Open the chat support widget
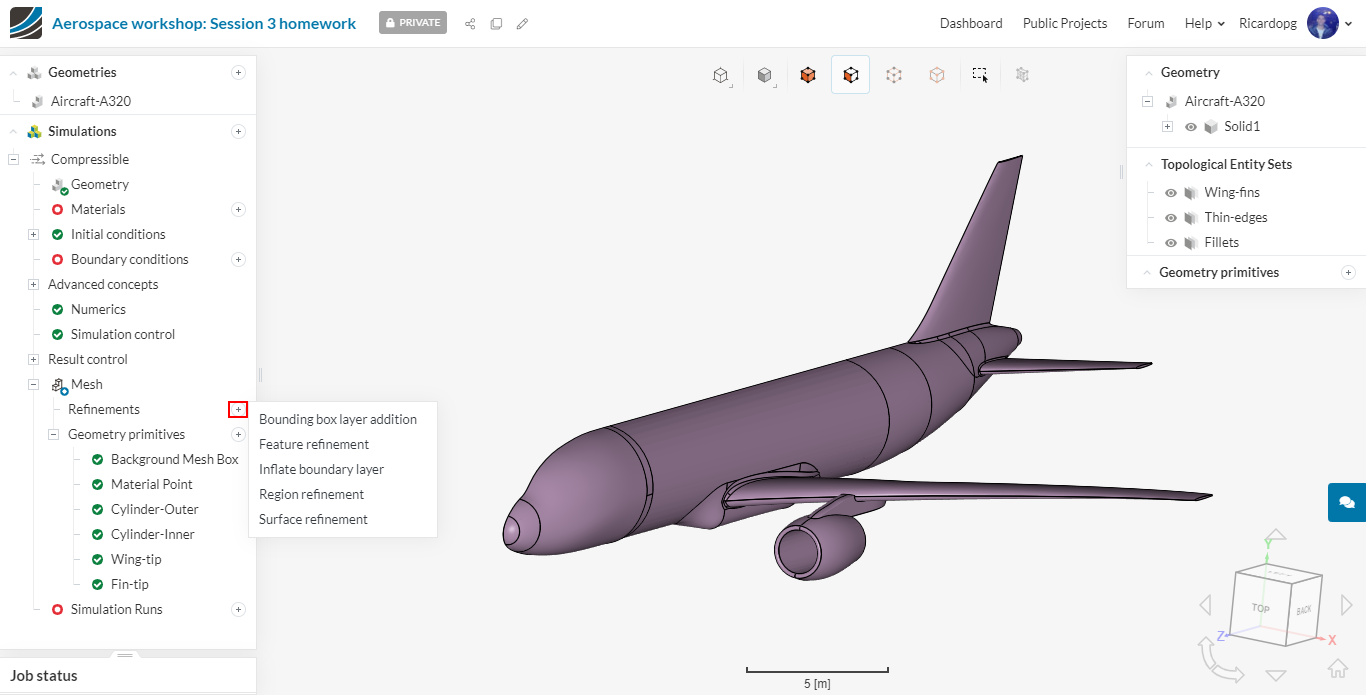The width and height of the screenshot is (1366, 695). (1346, 502)
